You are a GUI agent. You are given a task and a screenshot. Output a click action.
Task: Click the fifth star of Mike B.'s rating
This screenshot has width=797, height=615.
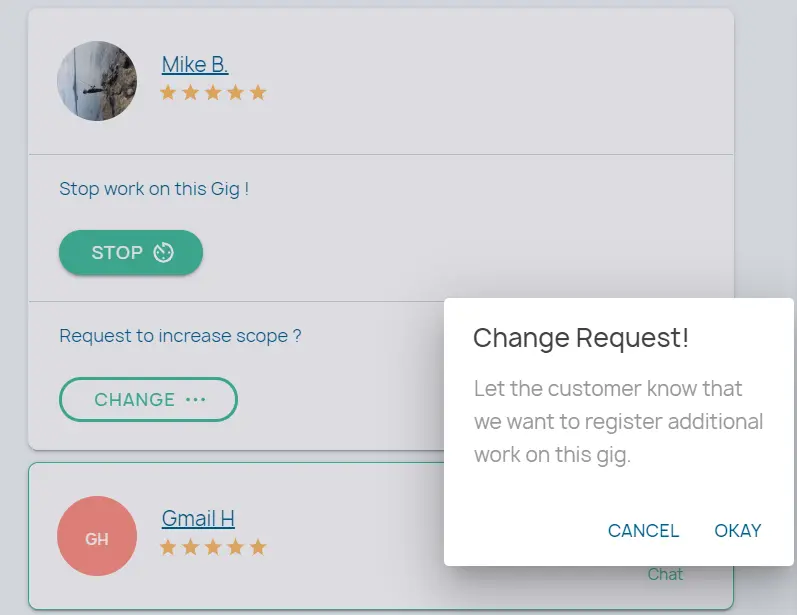click(258, 93)
